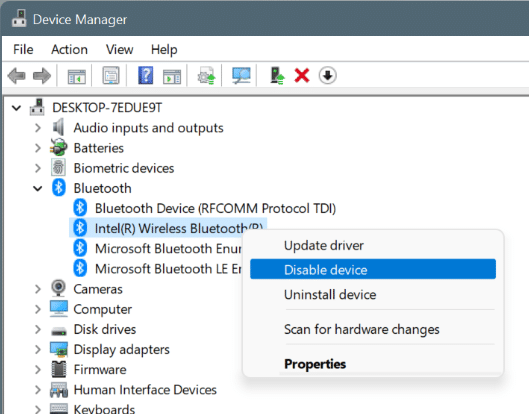Click the Add drivers toolbar icon
This screenshot has height=414, width=529.
277,75
